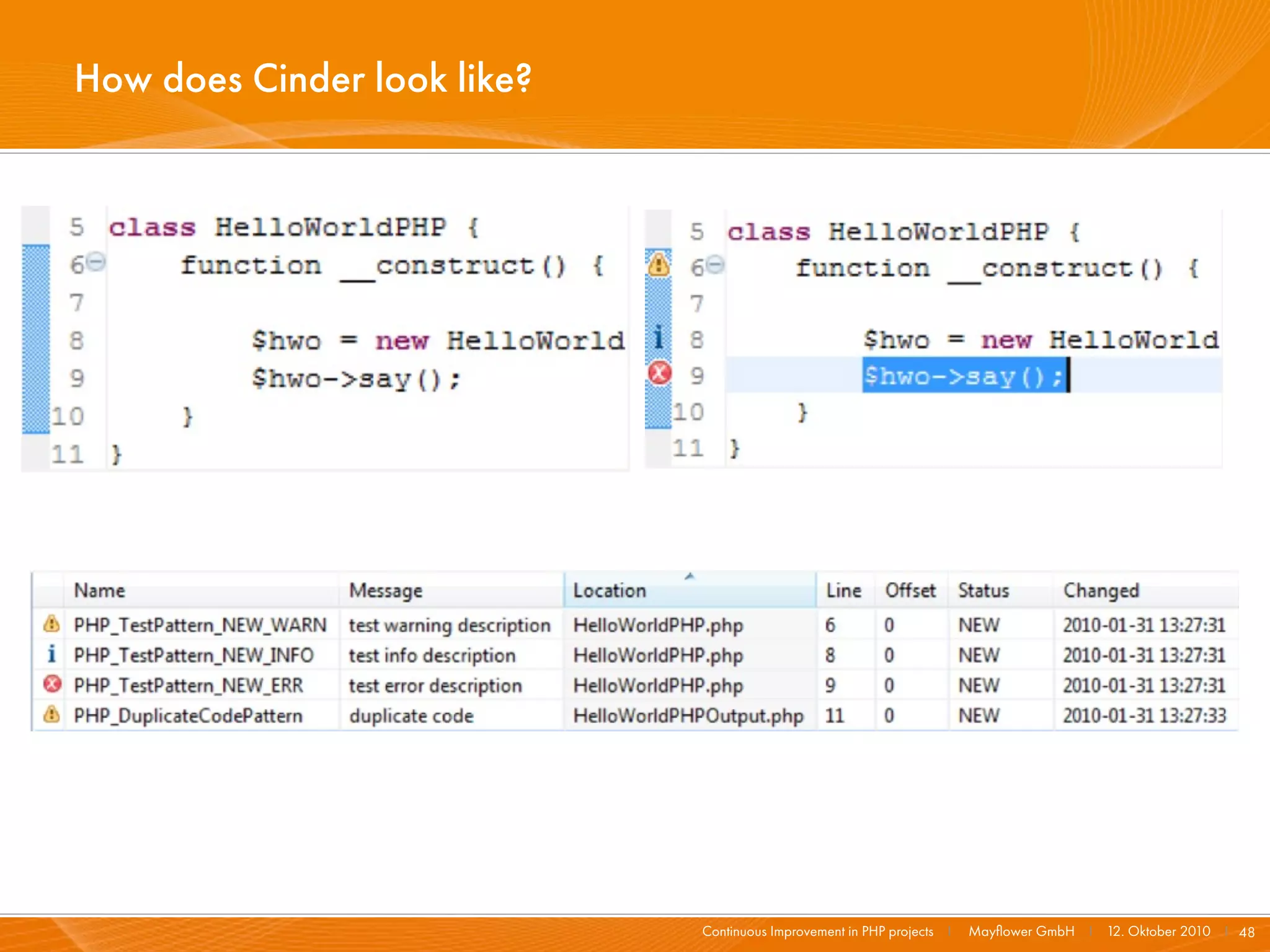Click line number 11 in the left editor

click(67, 454)
